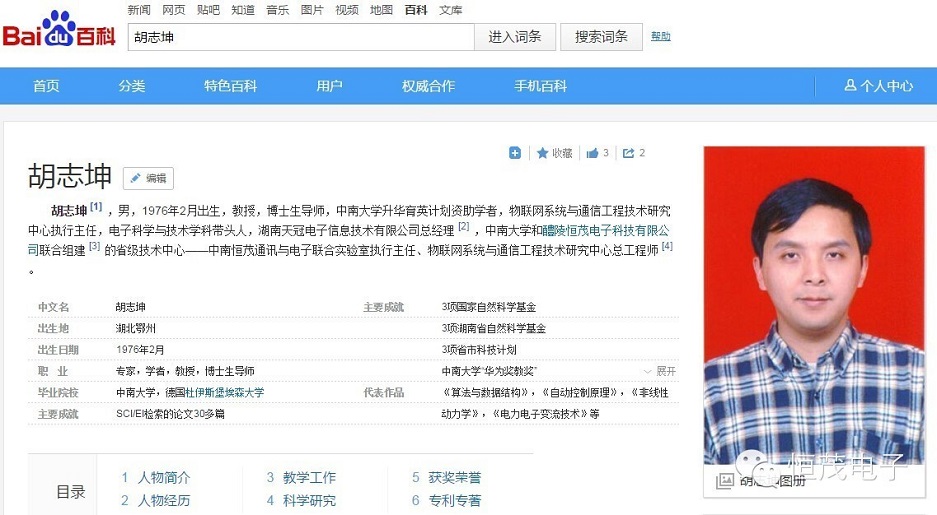Open the 特色百科 navigation menu
This screenshot has height=515, width=937.
click(230, 86)
